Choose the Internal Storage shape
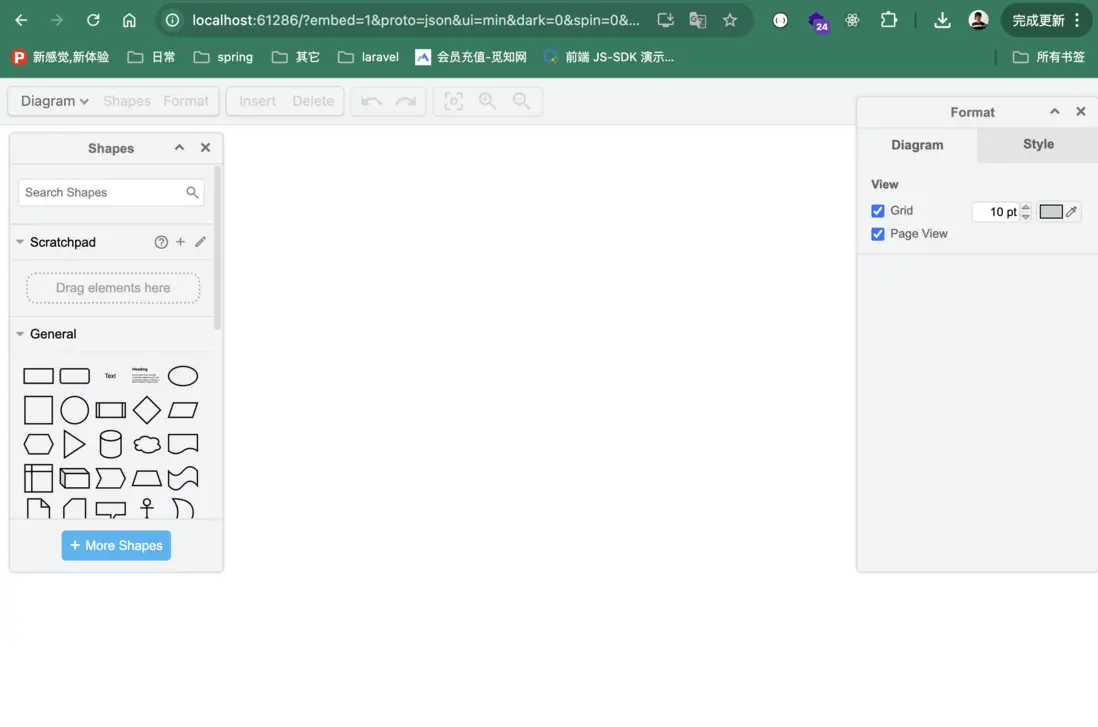The image size is (1098, 727). pos(38,478)
